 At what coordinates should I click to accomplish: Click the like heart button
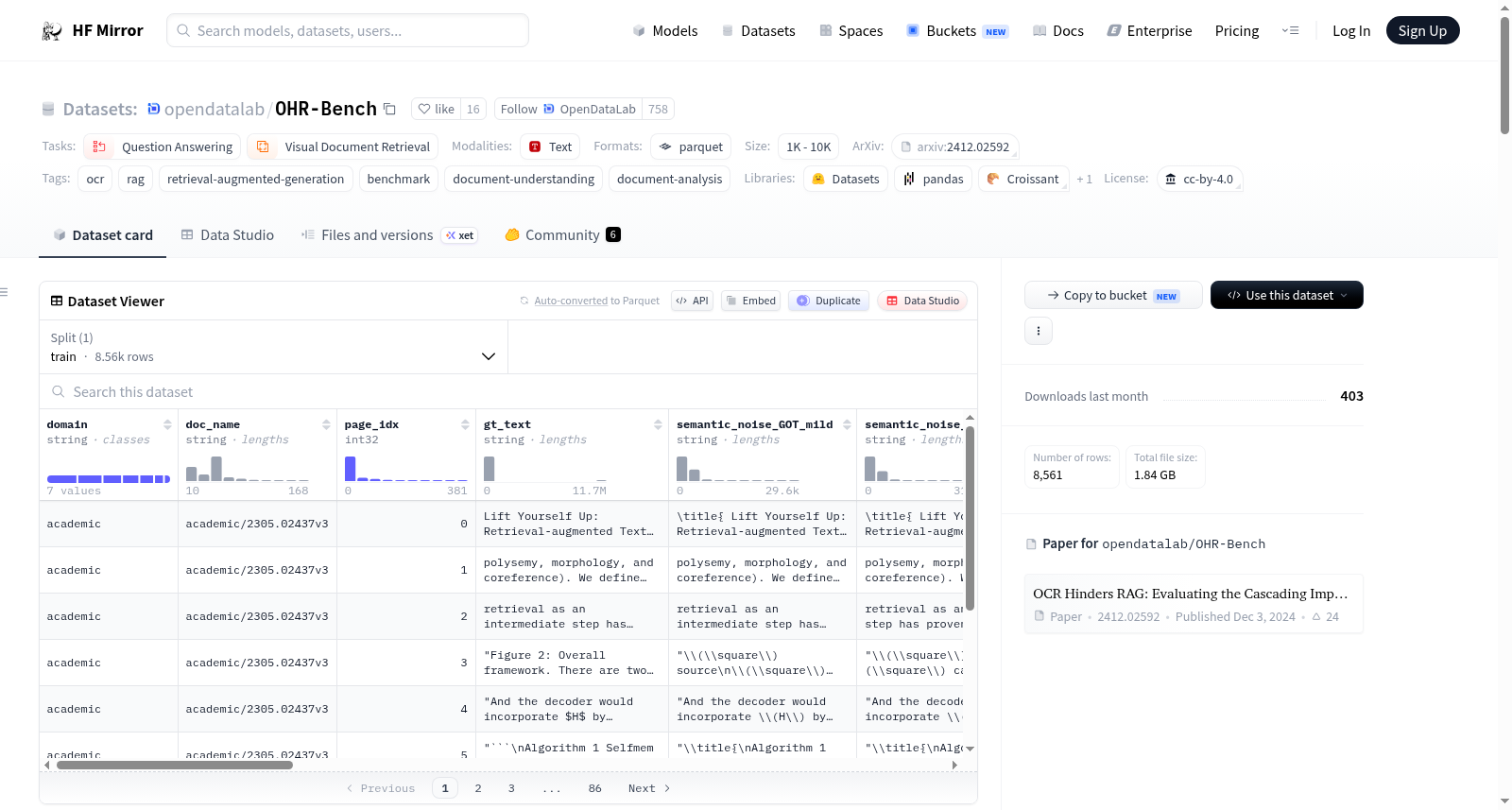436,109
